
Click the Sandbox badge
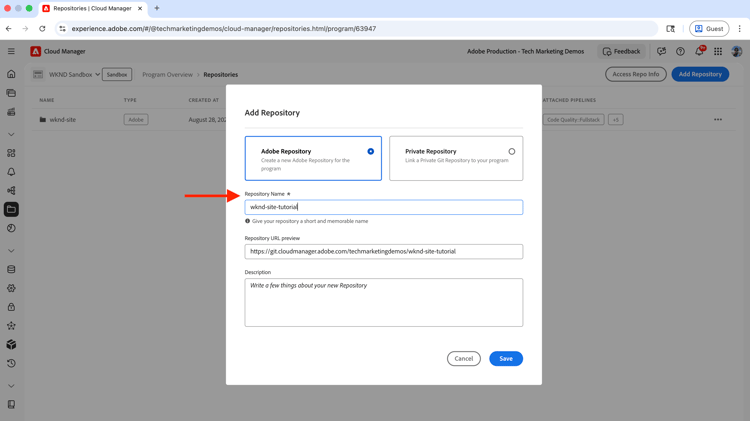coord(117,75)
